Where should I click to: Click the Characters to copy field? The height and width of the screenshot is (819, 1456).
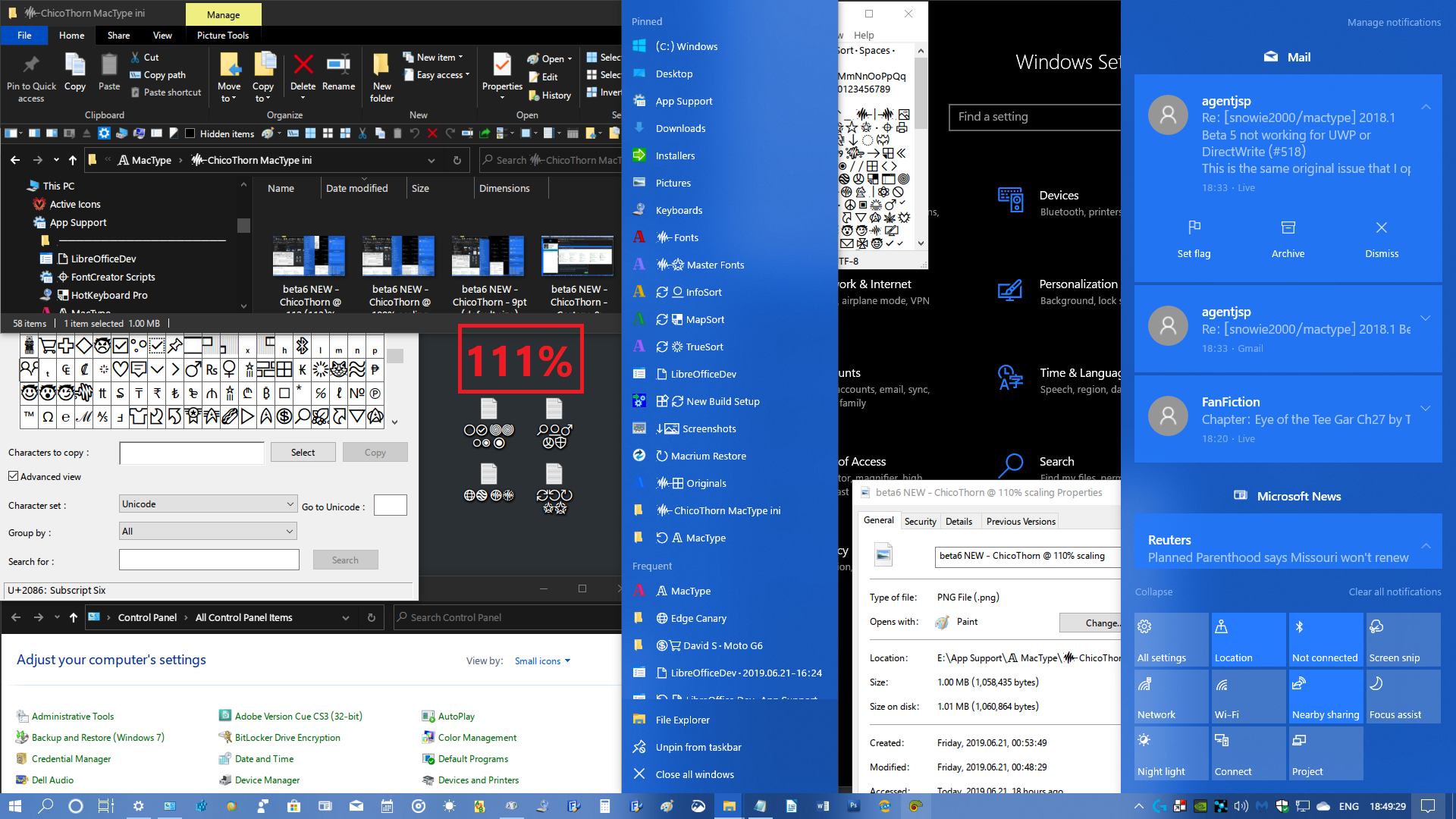pyautogui.click(x=192, y=453)
